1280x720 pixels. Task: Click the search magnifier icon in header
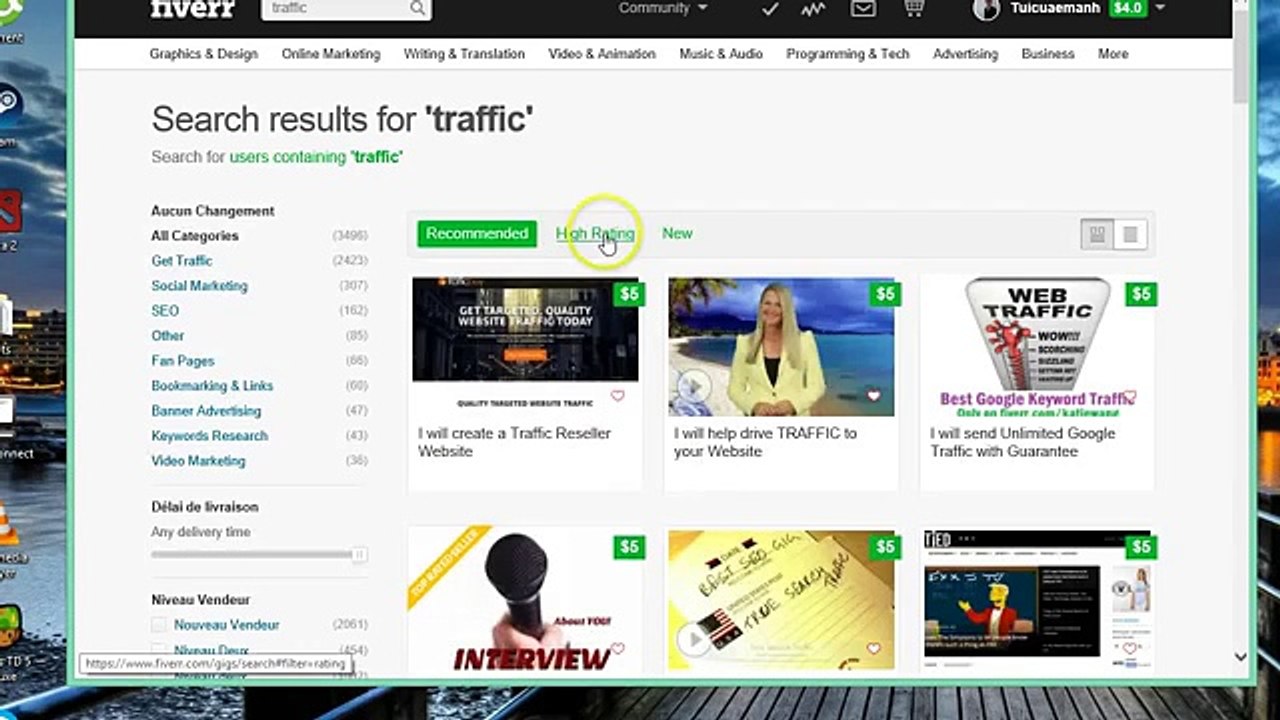click(417, 9)
